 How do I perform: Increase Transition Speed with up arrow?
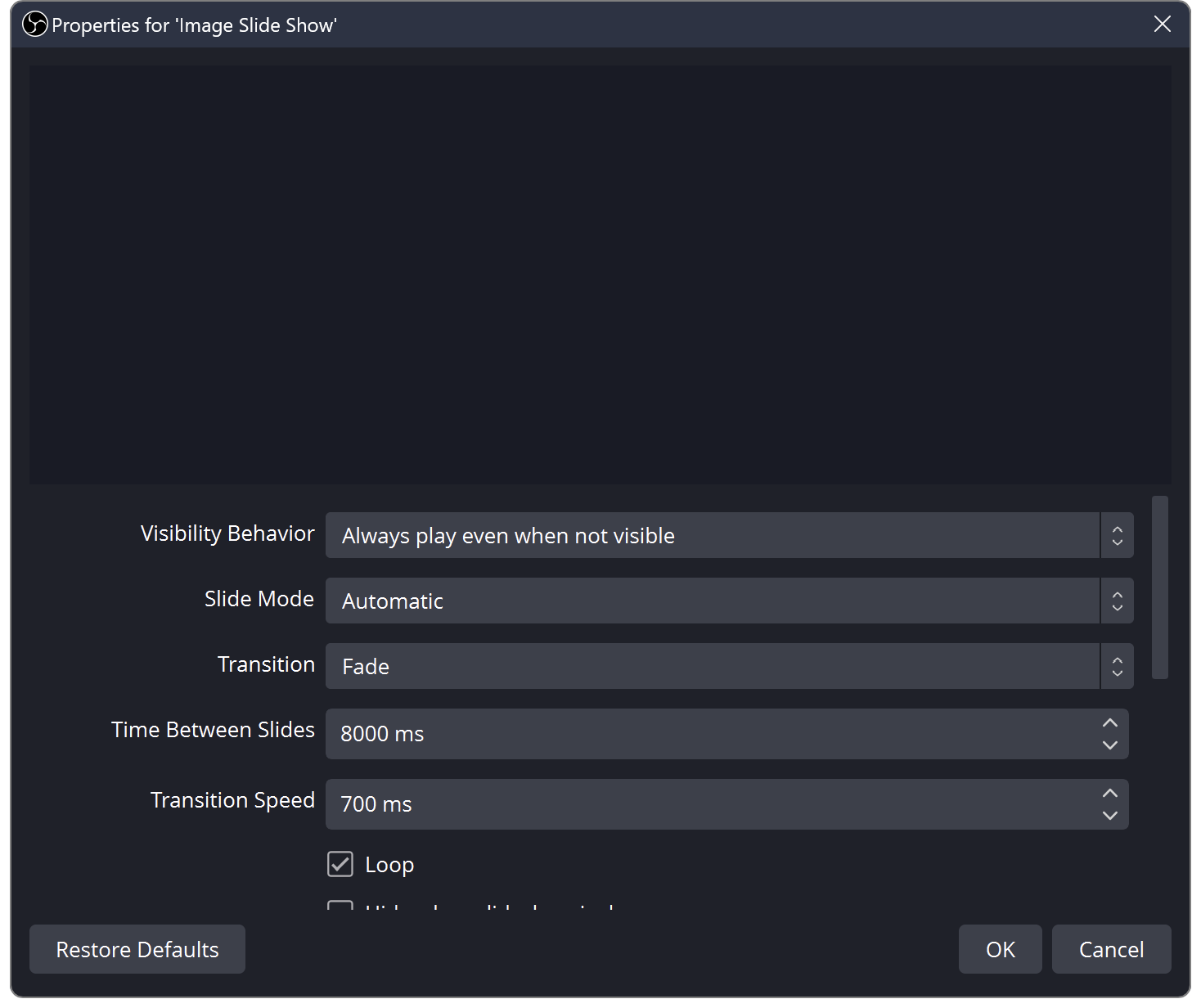(1110, 793)
